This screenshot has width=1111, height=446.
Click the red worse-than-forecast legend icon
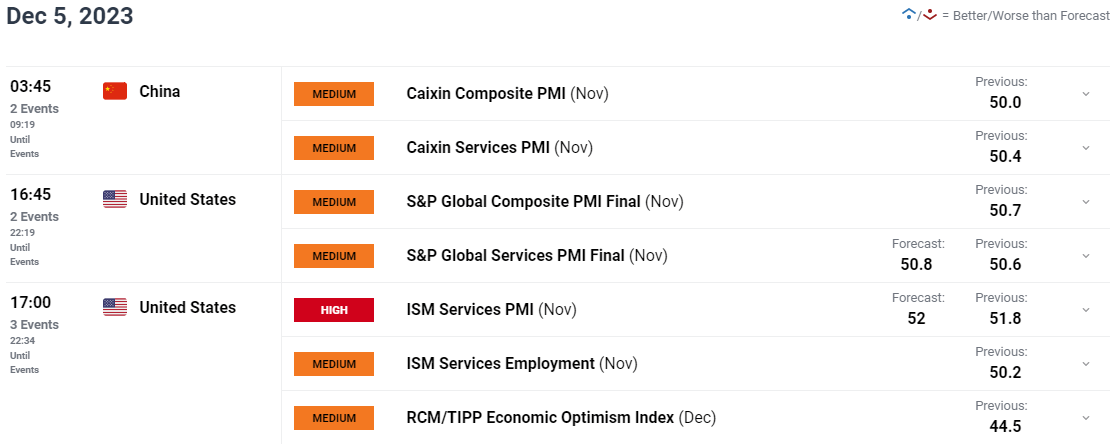[x=930, y=14]
